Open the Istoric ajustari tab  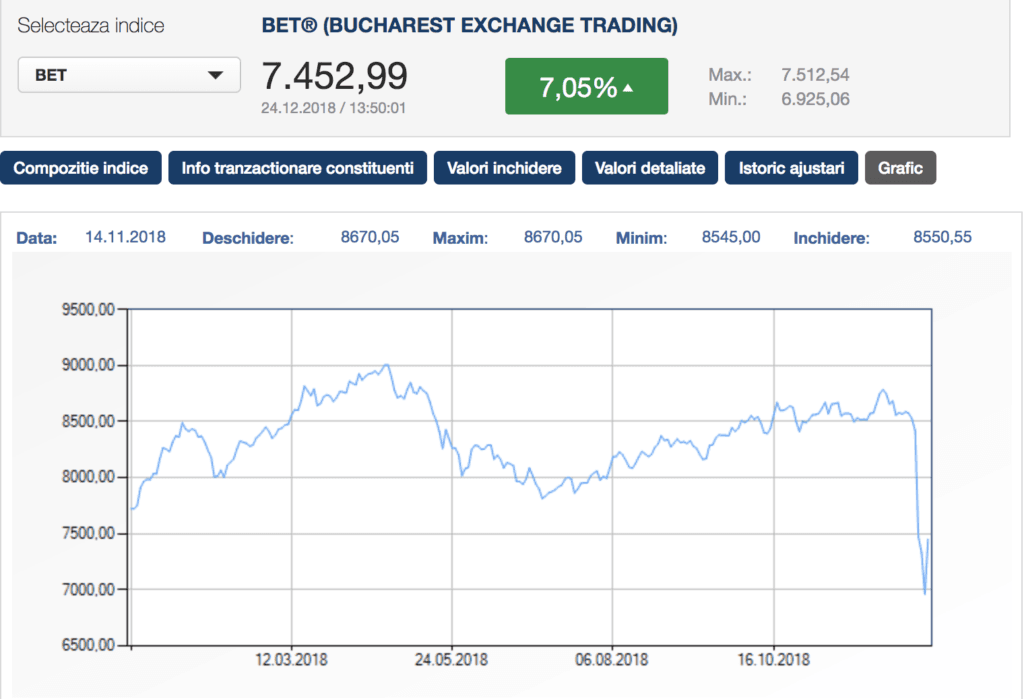point(792,168)
